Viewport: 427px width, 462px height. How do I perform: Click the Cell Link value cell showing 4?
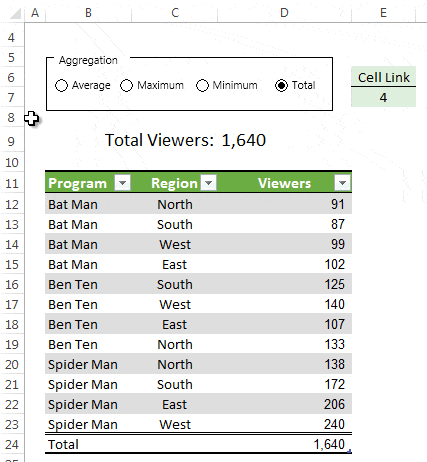coord(383,97)
